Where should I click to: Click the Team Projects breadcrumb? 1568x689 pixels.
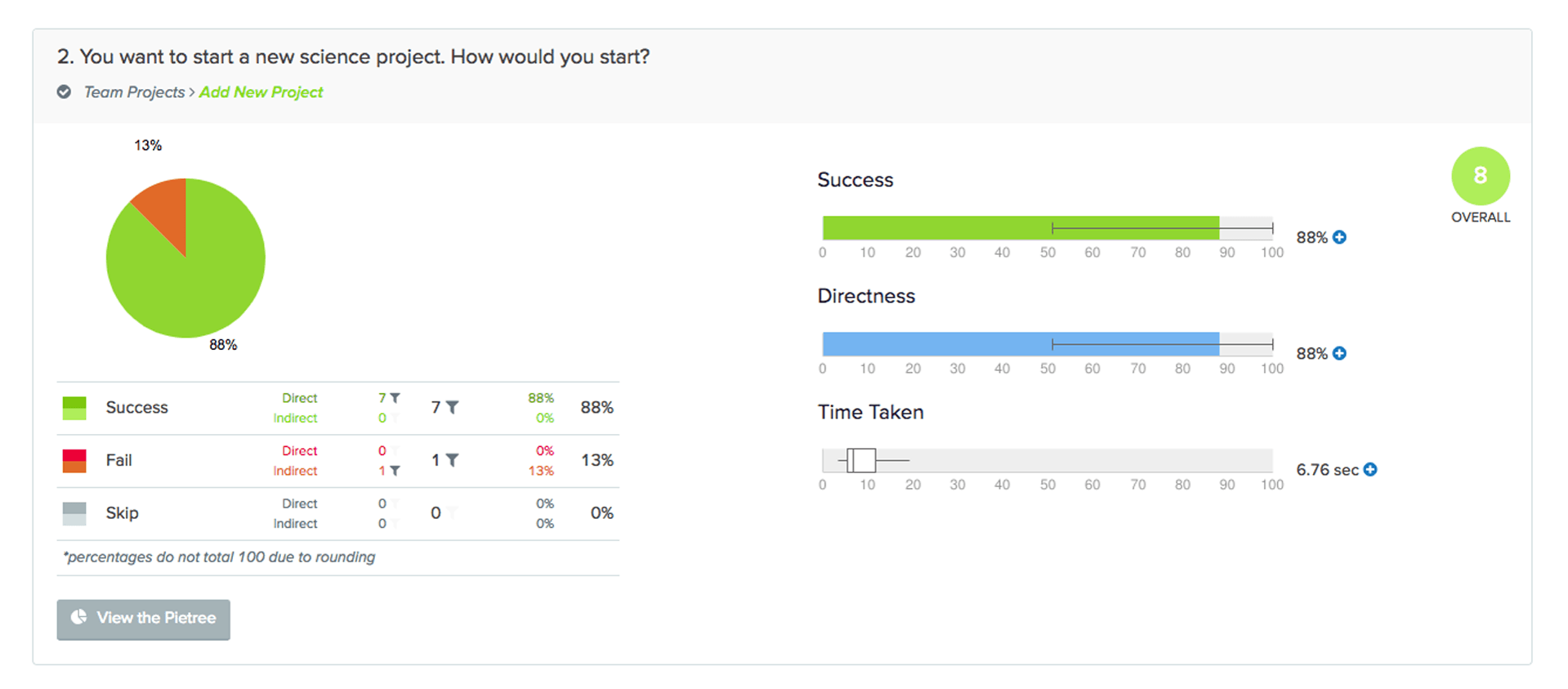[x=135, y=92]
